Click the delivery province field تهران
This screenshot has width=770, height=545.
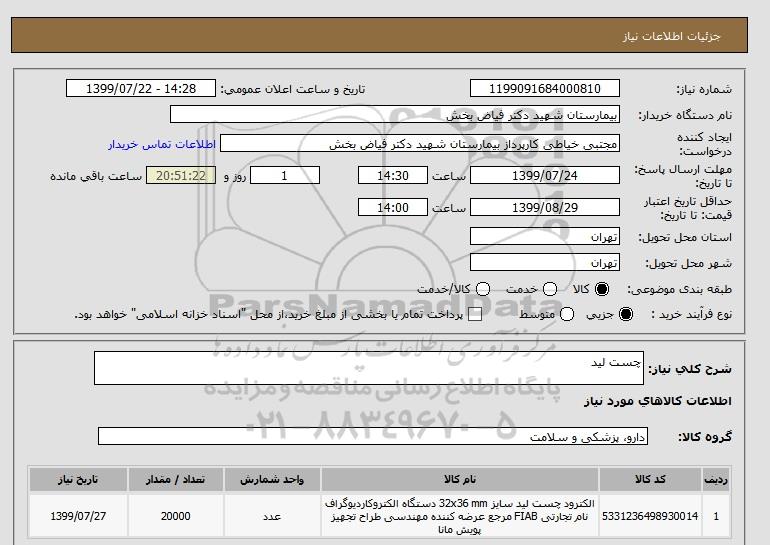pyautogui.click(x=545, y=237)
